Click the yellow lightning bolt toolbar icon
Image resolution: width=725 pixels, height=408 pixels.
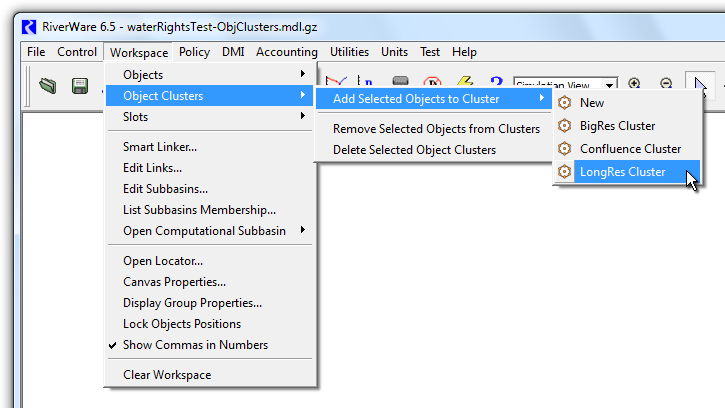click(x=465, y=81)
